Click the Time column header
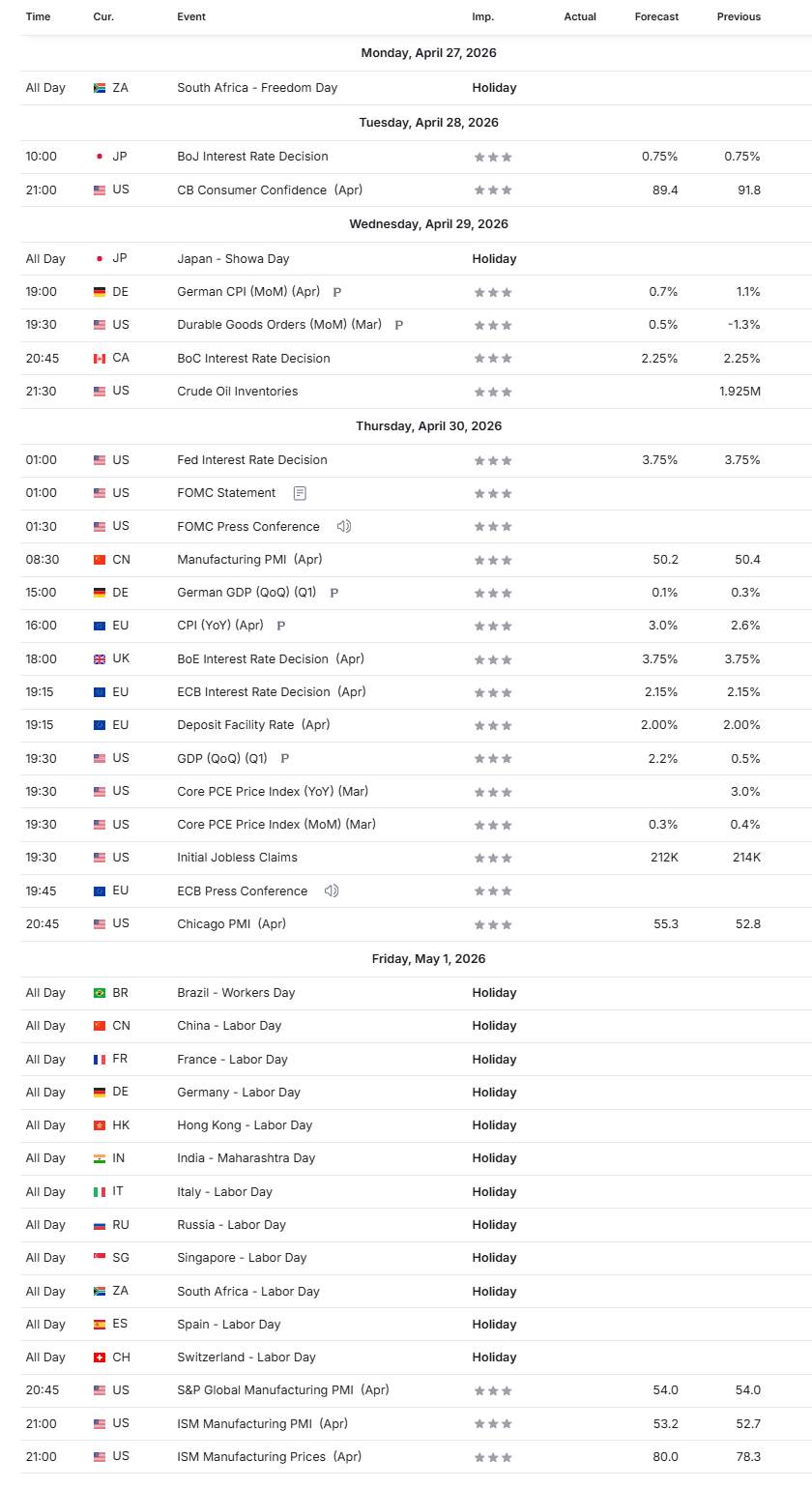 39,16
